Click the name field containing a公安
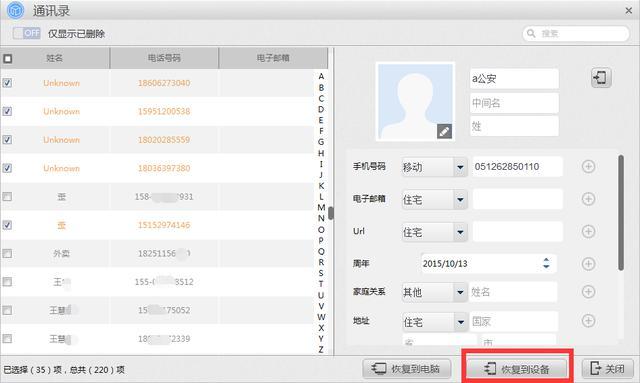640x383 pixels. pos(514,78)
